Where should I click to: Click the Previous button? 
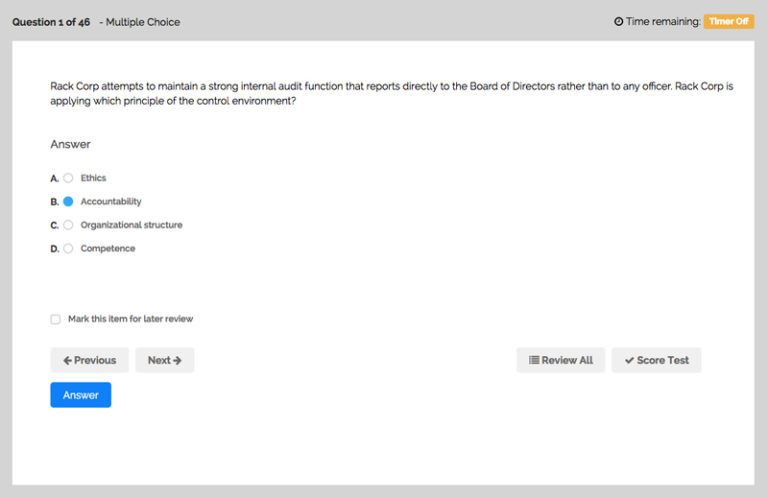pyautogui.click(x=89, y=360)
